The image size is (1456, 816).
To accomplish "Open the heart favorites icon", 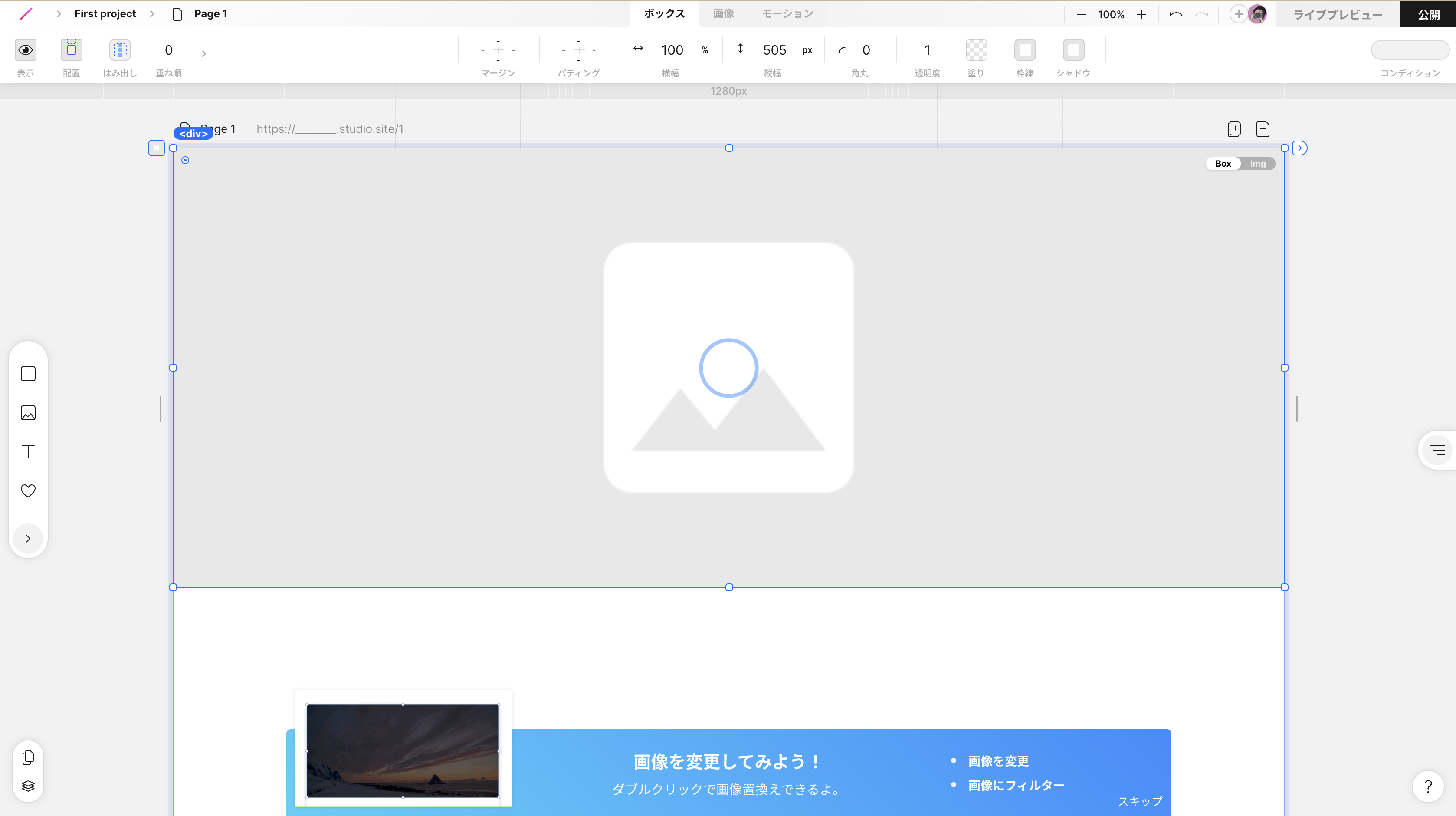I will point(28,490).
